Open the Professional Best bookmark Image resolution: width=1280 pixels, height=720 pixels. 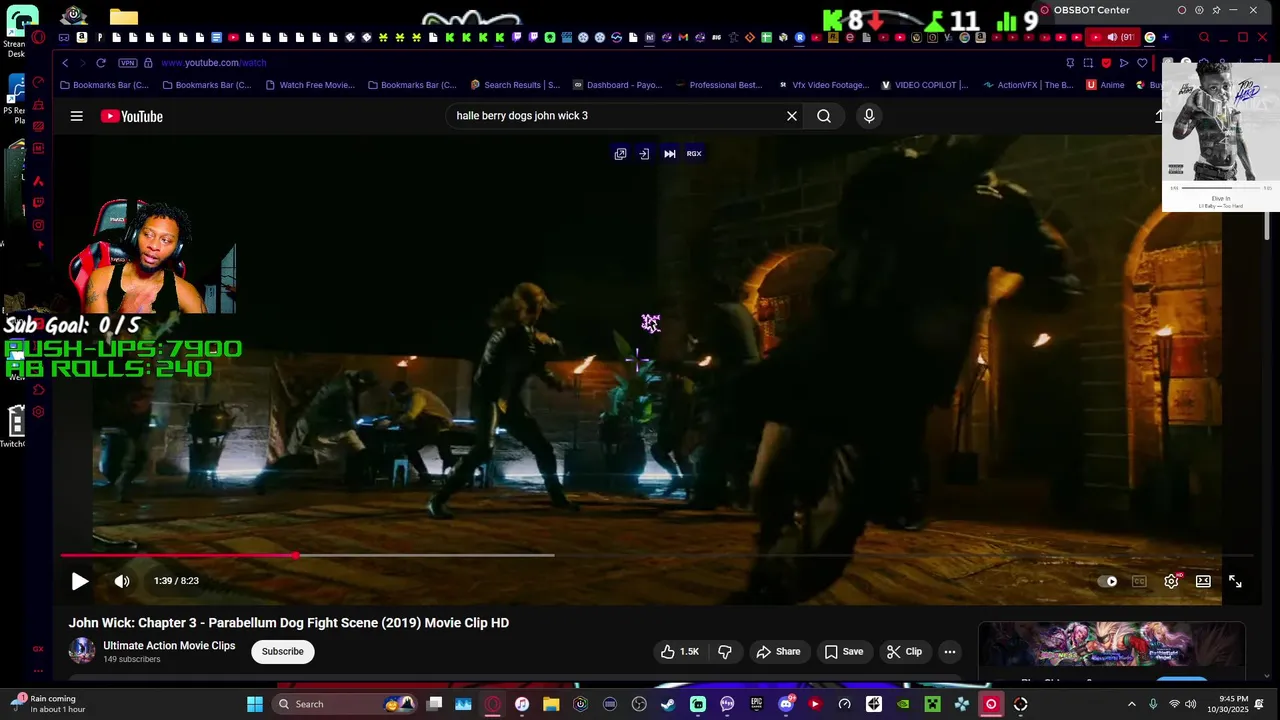click(720, 85)
